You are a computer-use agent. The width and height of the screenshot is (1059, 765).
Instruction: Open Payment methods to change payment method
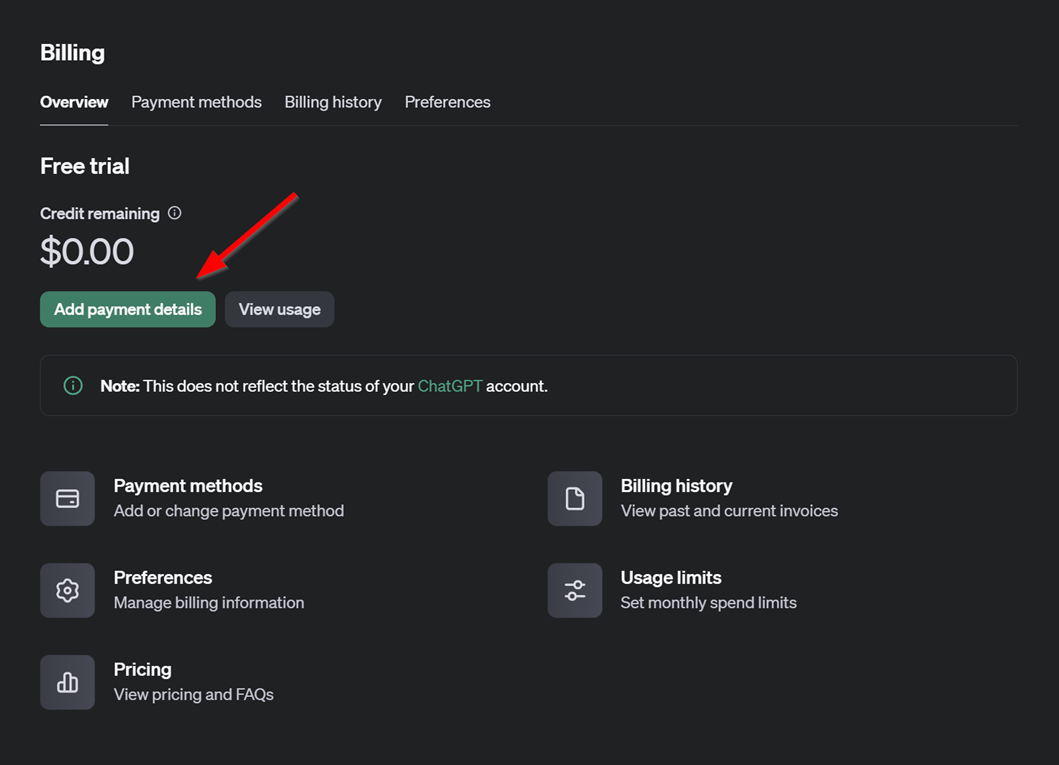188,485
